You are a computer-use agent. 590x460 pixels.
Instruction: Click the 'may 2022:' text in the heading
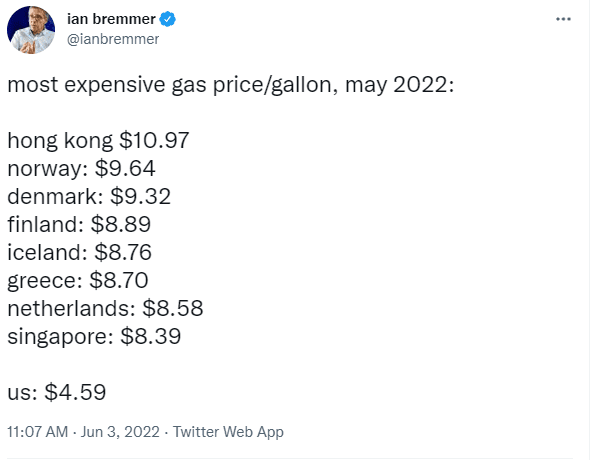pyautogui.click(x=400, y=85)
